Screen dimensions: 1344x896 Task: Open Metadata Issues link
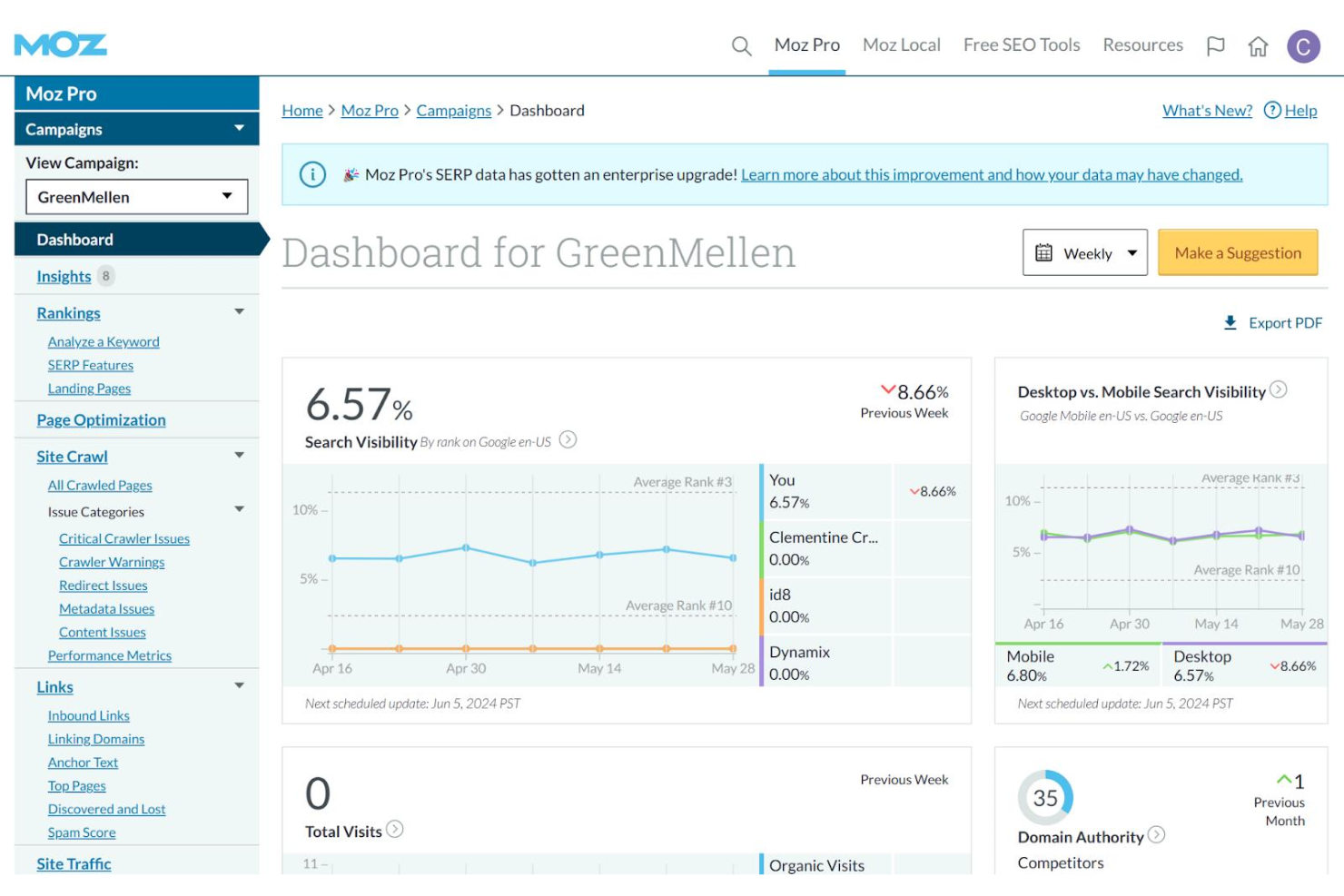pos(106,609)
